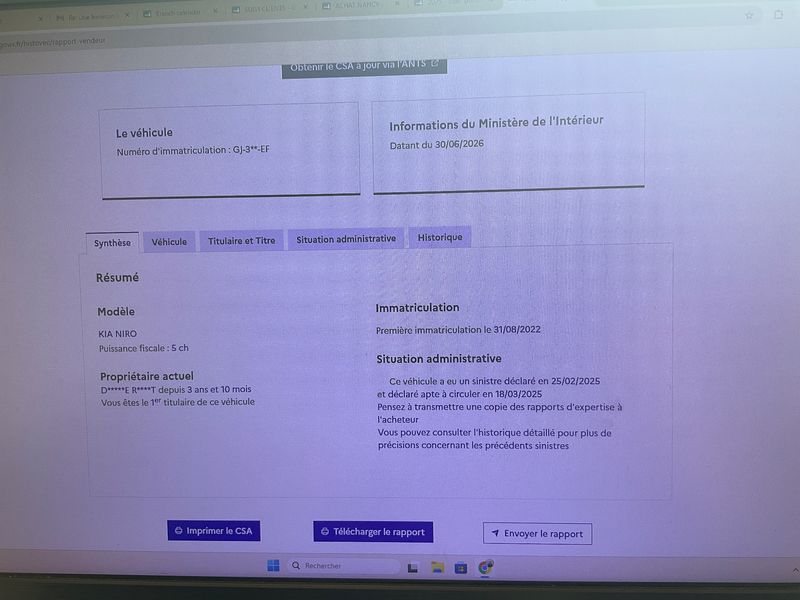Click the 'Situation administrative' section heading
Screen dimensions: 800x600
pyautogui.click(x=439, y=359)
